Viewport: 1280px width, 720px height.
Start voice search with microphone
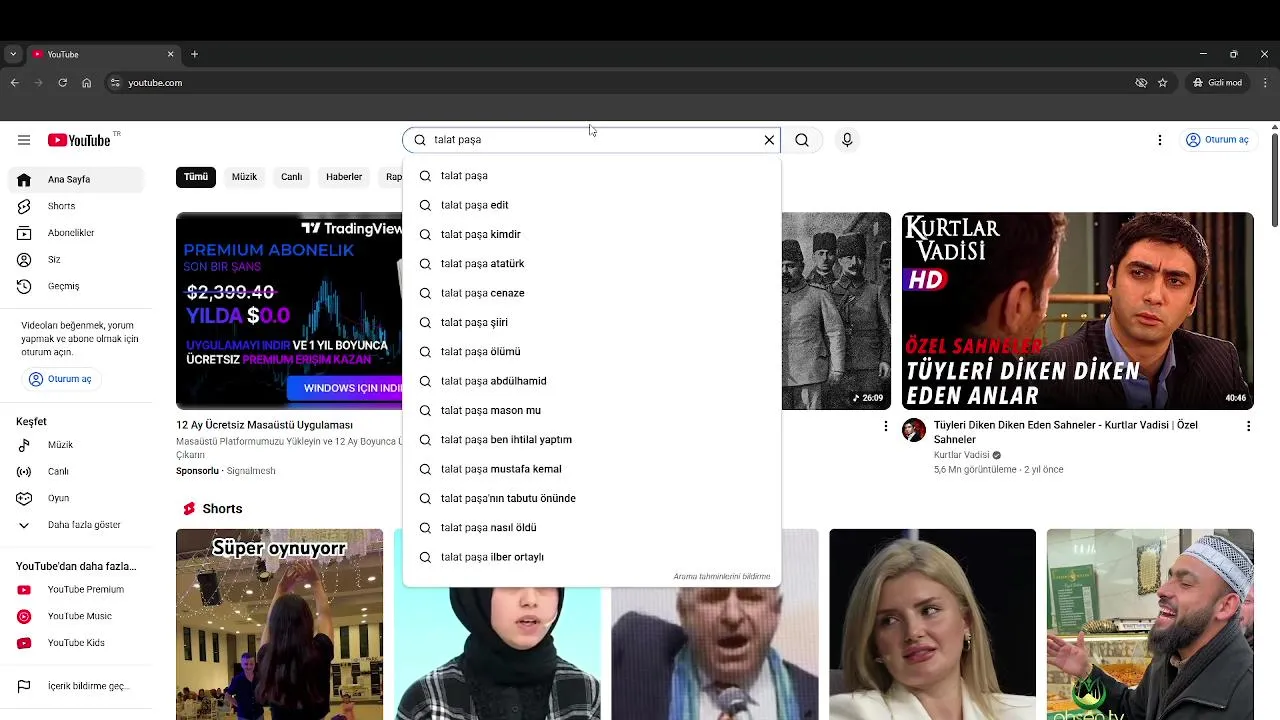point(847,140)
